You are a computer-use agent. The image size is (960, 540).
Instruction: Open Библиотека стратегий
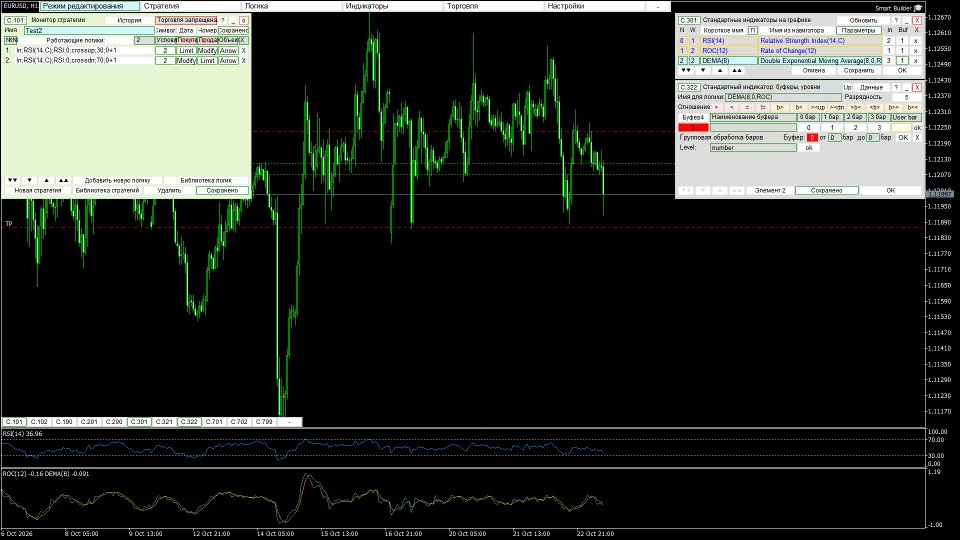point(107,190)
